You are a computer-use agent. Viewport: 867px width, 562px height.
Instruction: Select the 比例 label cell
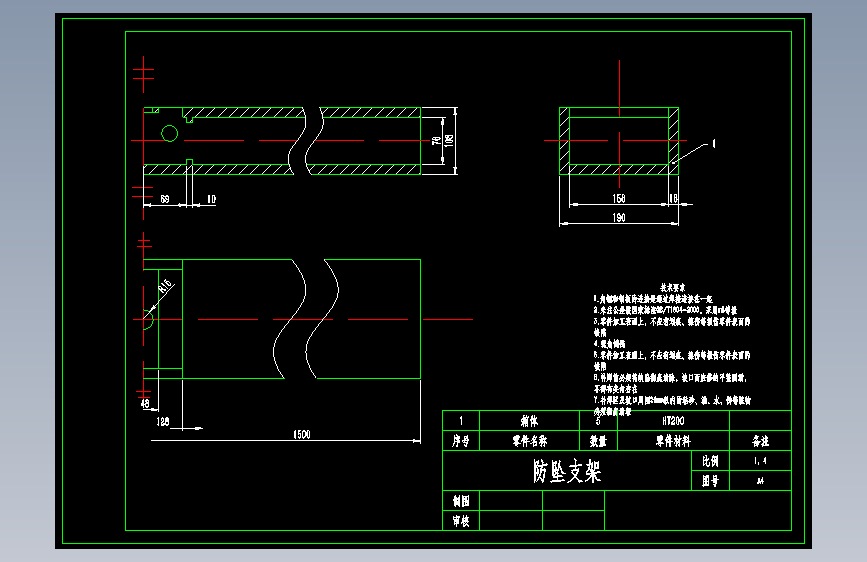click(x=711, y=461)
